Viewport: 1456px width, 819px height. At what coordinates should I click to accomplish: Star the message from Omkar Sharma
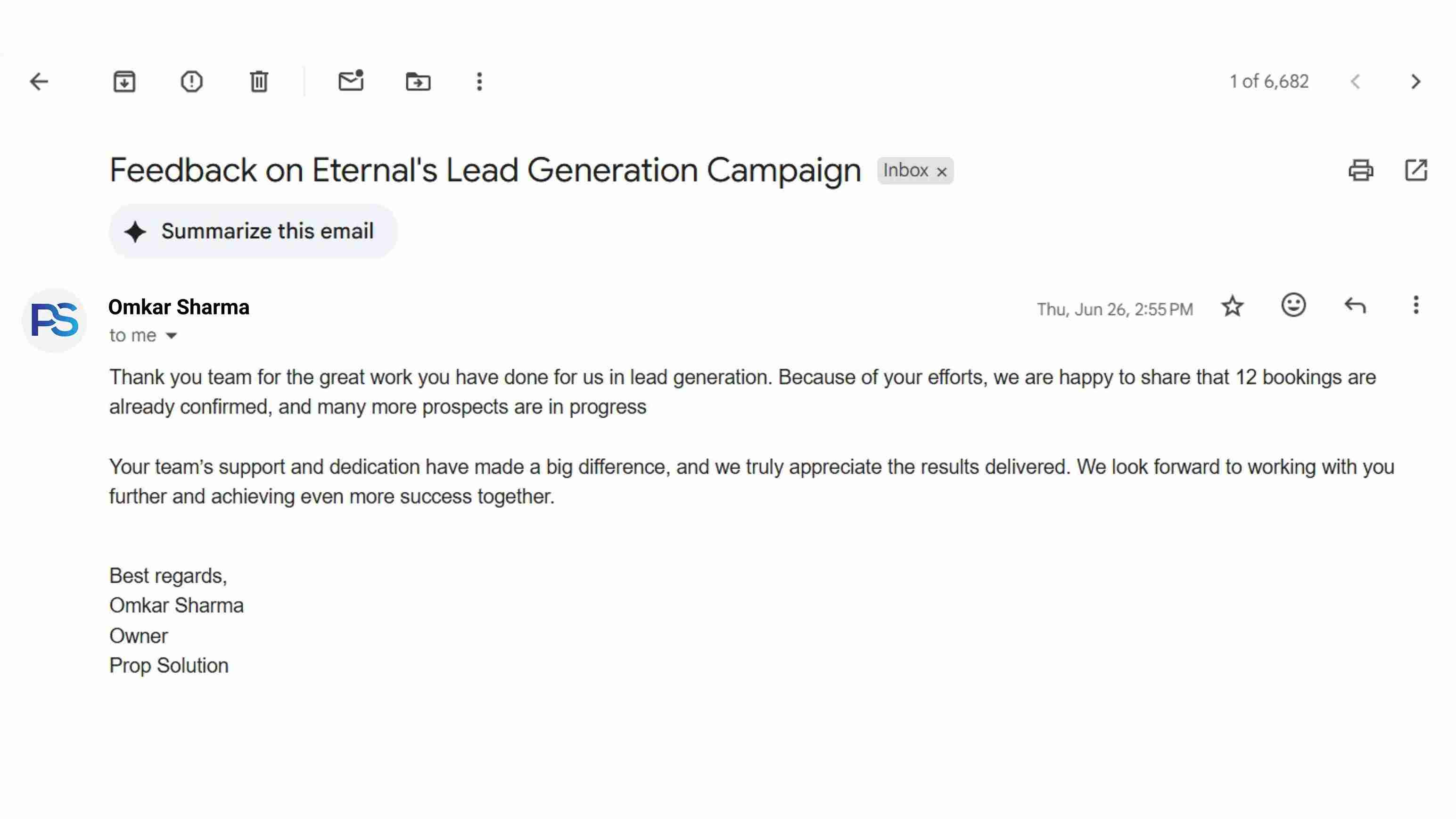[1232, 306]
